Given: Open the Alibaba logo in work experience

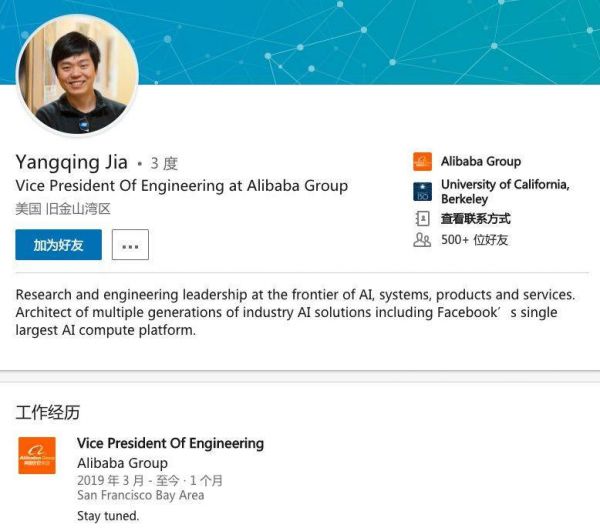Looking at the screenshot, I should pyautogui.click(x=37, y=455).
